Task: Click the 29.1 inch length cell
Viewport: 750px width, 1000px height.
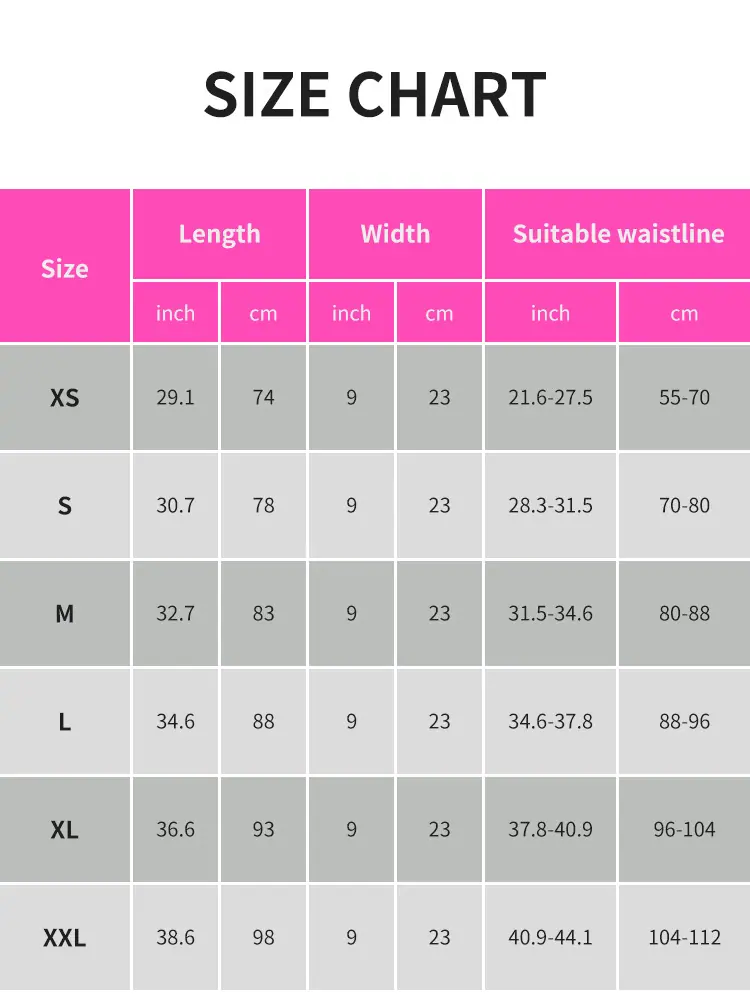Action: (x=175, y=397)
